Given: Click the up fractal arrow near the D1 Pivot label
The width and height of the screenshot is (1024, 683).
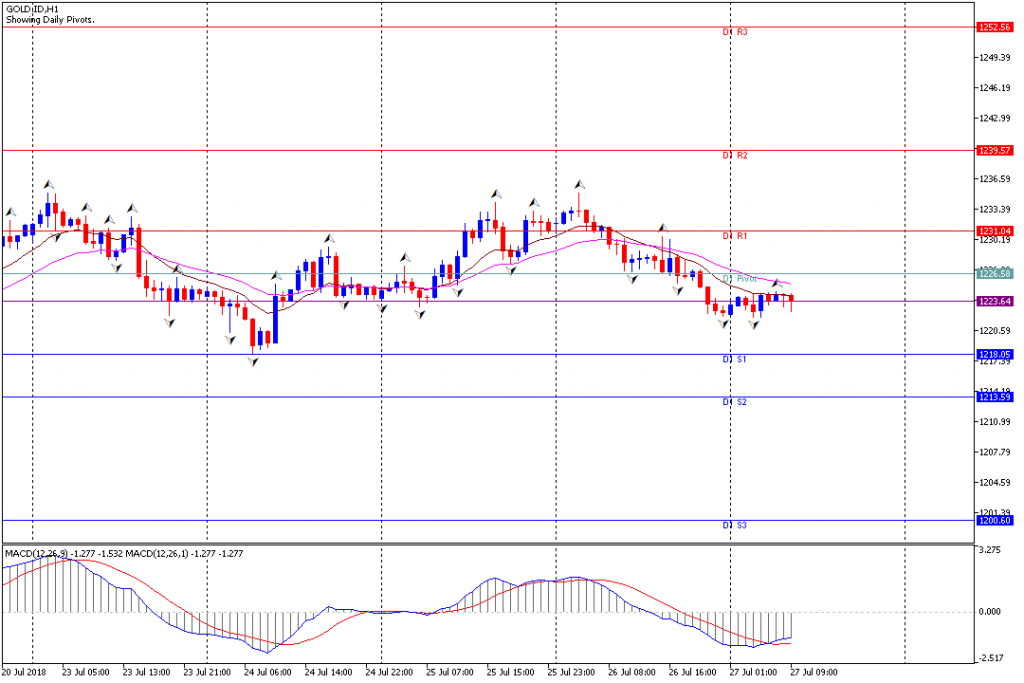Looking at the screenshot, I should tap(777, 283).
